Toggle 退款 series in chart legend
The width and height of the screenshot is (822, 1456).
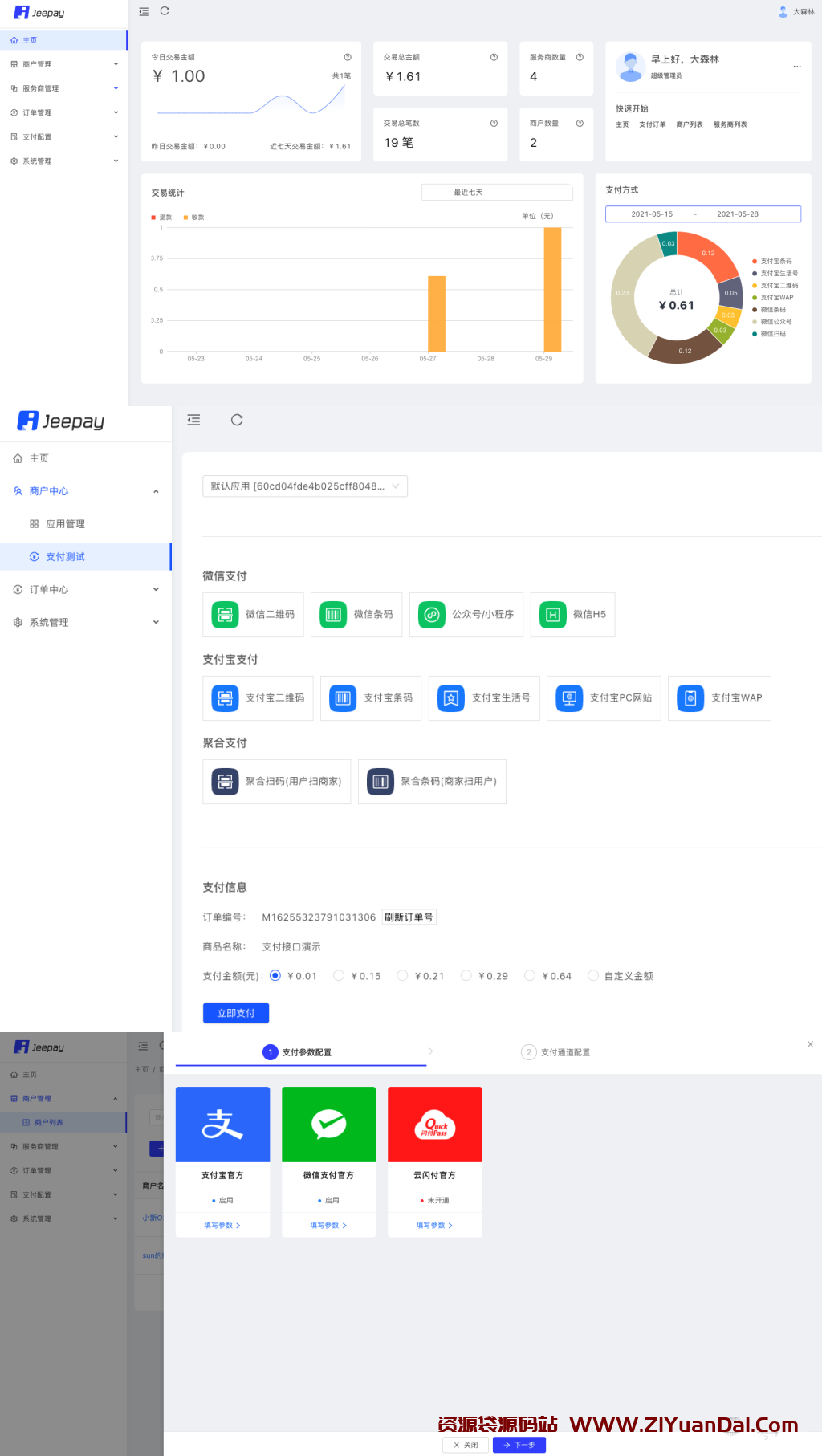click(161, 218)
